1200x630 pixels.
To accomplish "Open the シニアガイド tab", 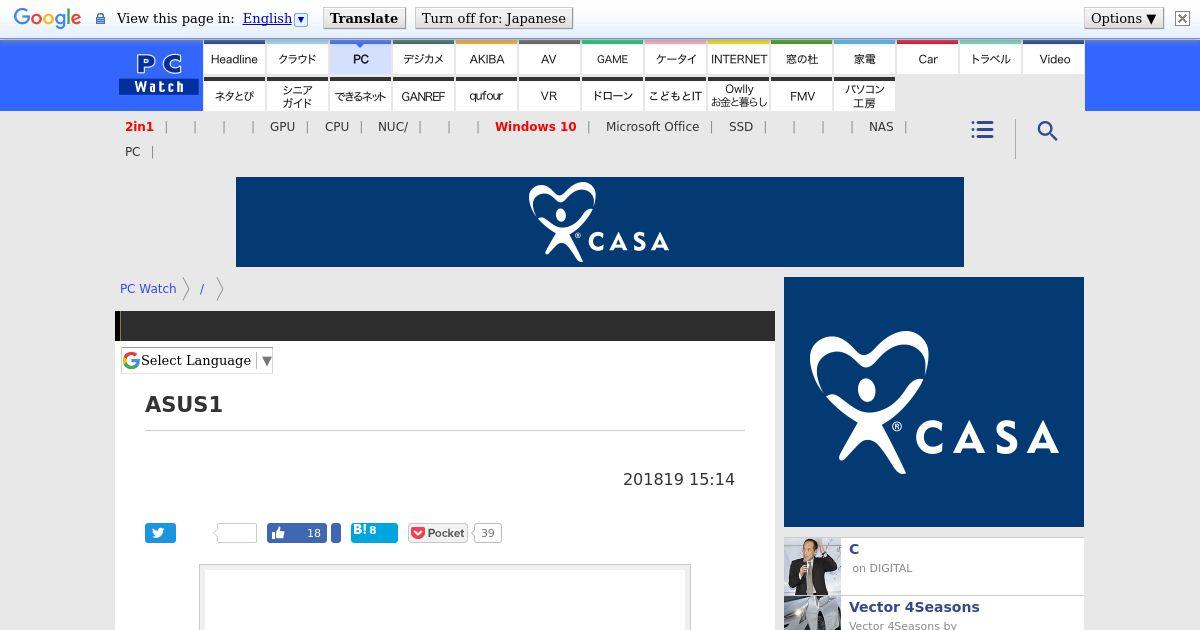I will (297, 95).
